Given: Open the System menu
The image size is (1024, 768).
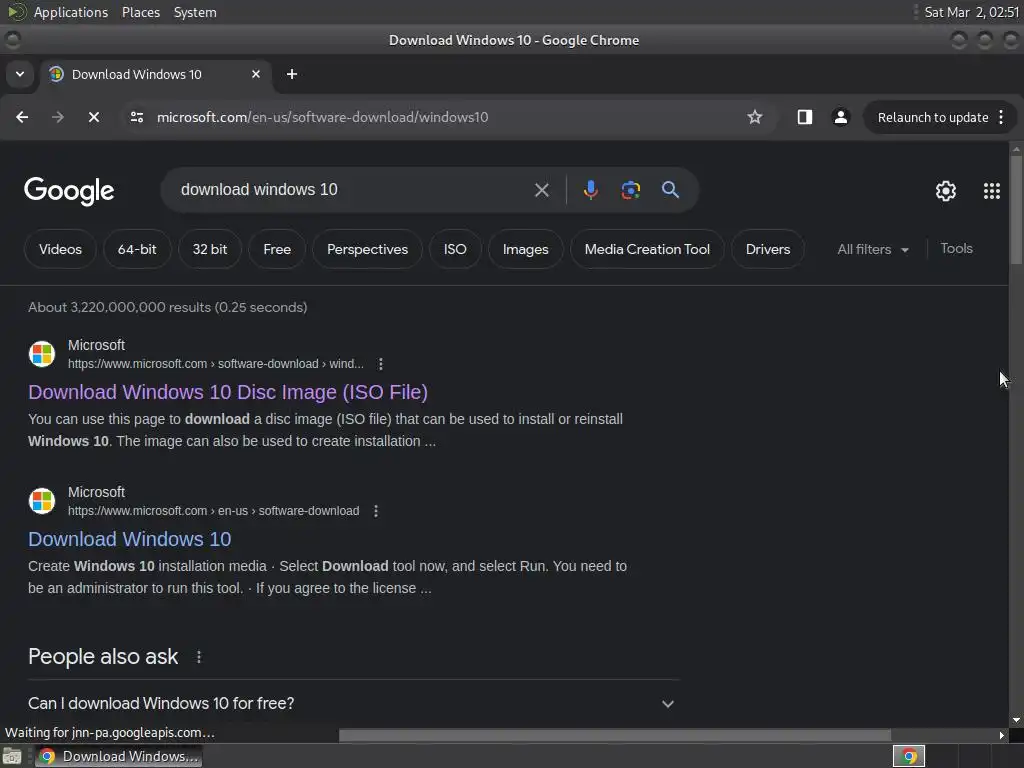Looking at the screenshot, I should pyautogui.click(x=195, y=12).
